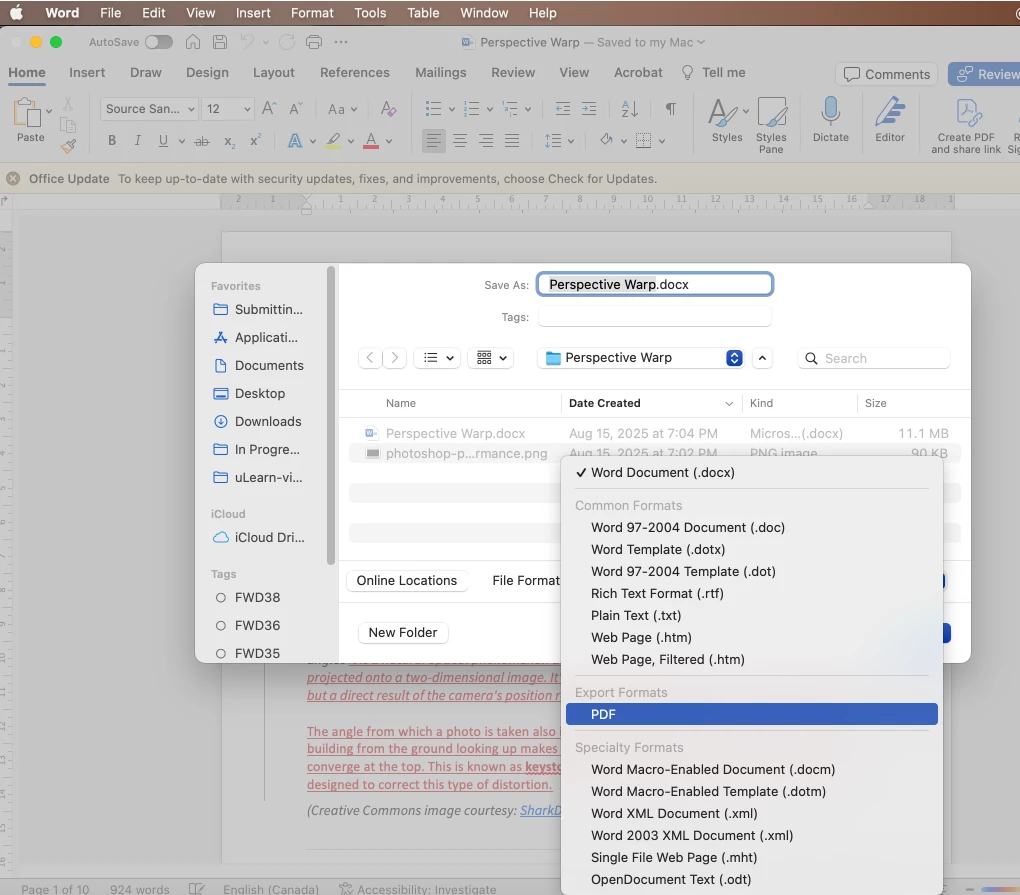1020x895 pixels.
Task: Open the group-by grid dropdown
Action: coord(491,358)
